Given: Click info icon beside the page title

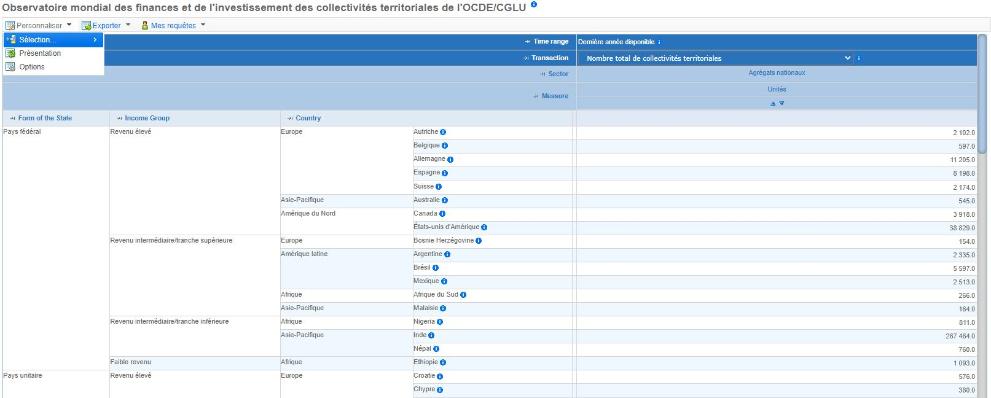Looking at the screenshot, I should click(x=534, y=4).
